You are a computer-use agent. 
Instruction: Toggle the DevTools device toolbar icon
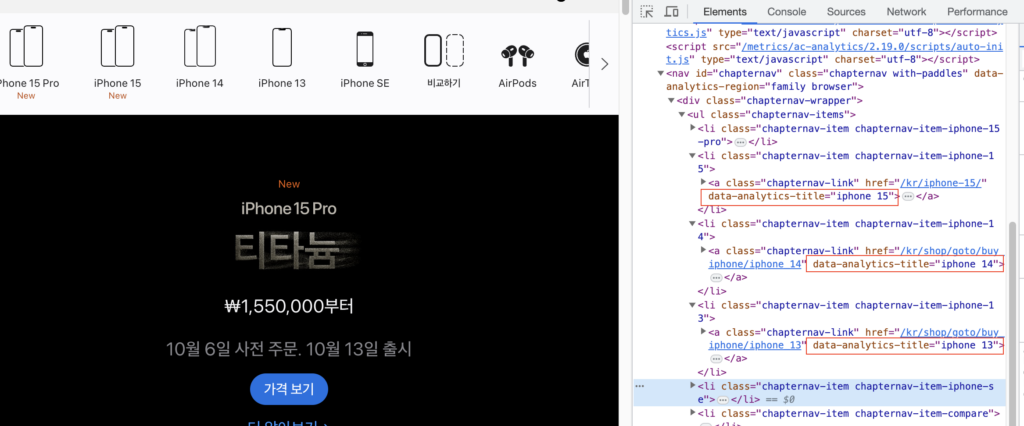(x=671, y=12)
